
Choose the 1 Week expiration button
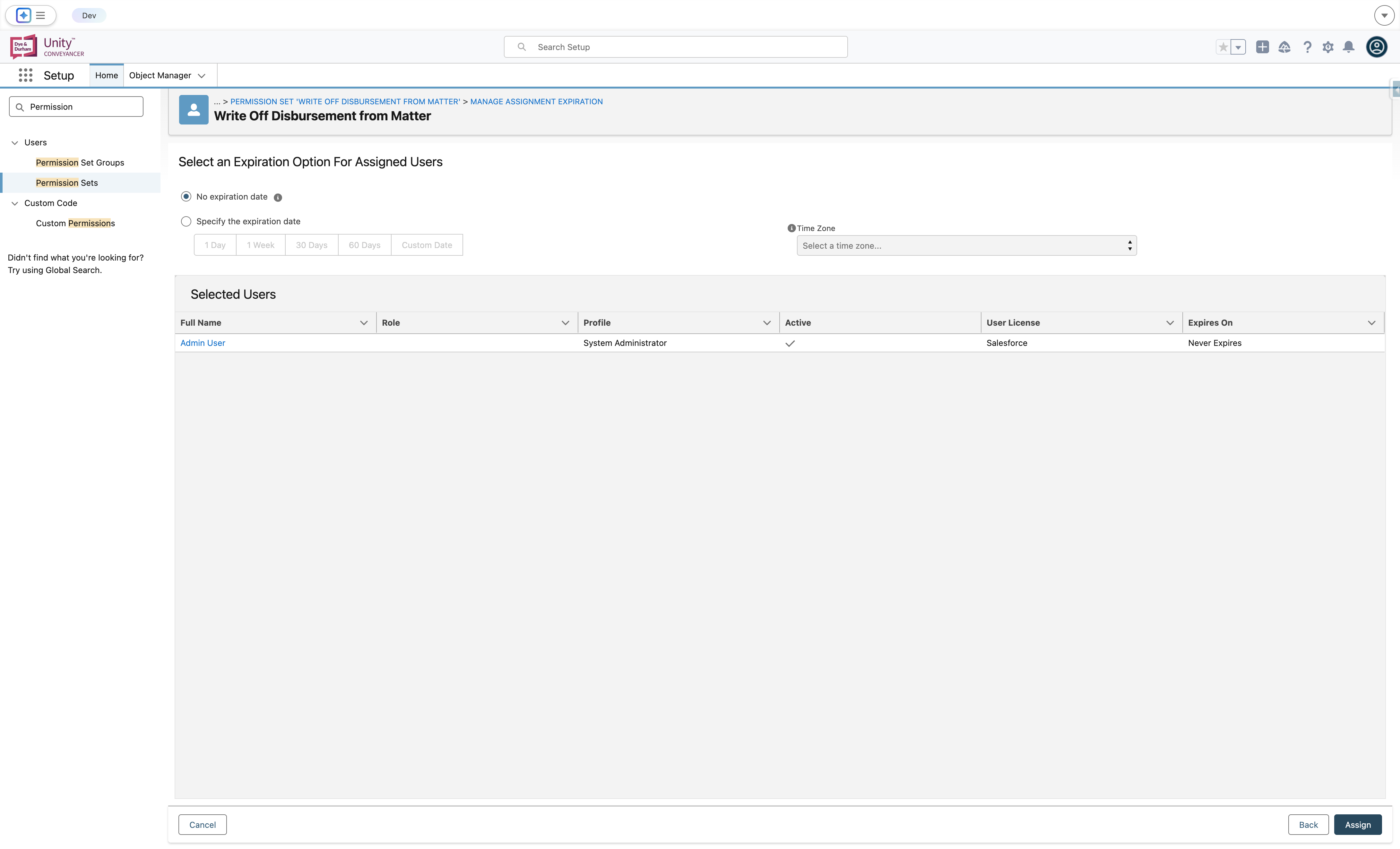(x=261, y=245)
